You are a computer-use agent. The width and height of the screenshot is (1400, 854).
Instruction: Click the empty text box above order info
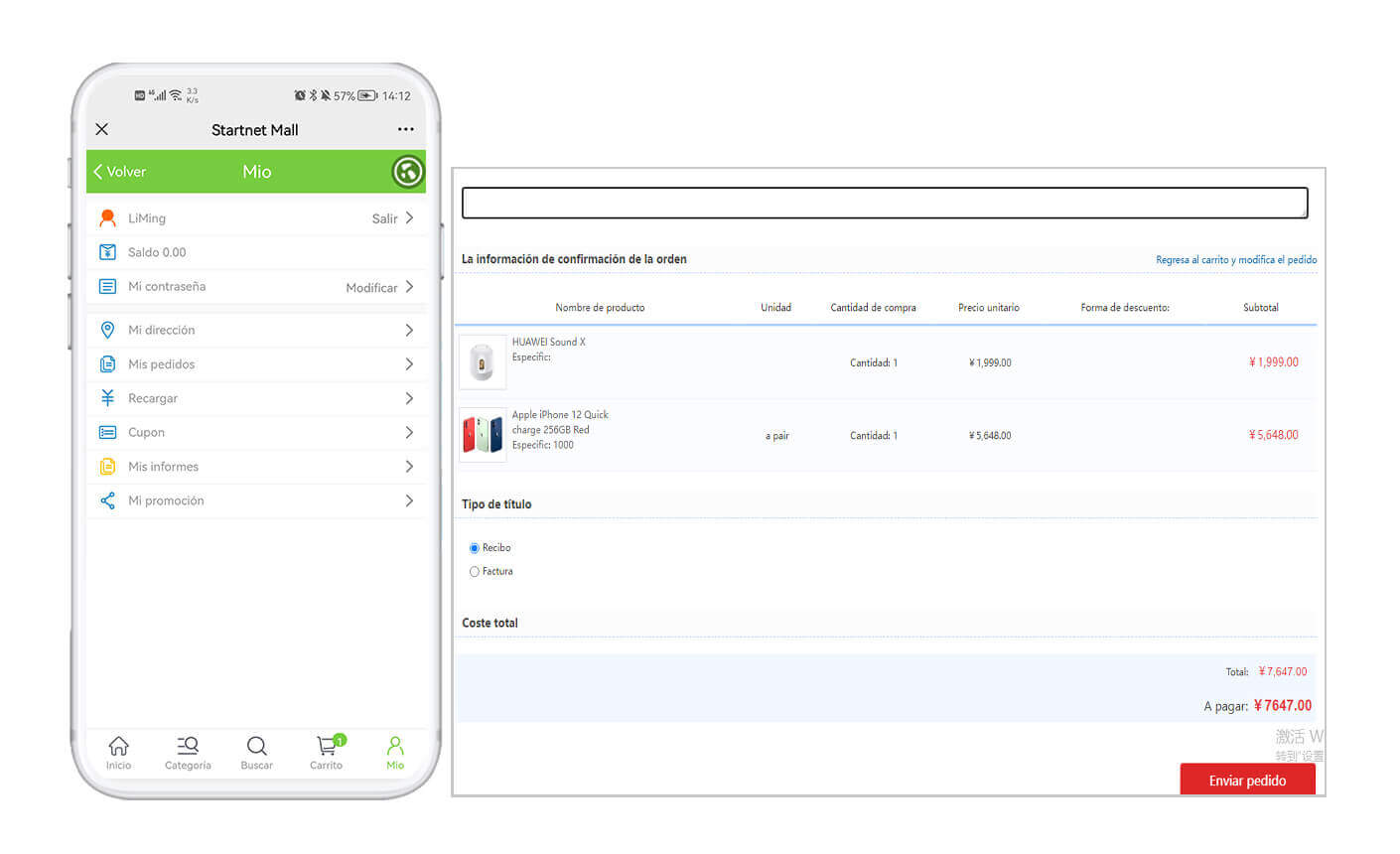(884, 203)
